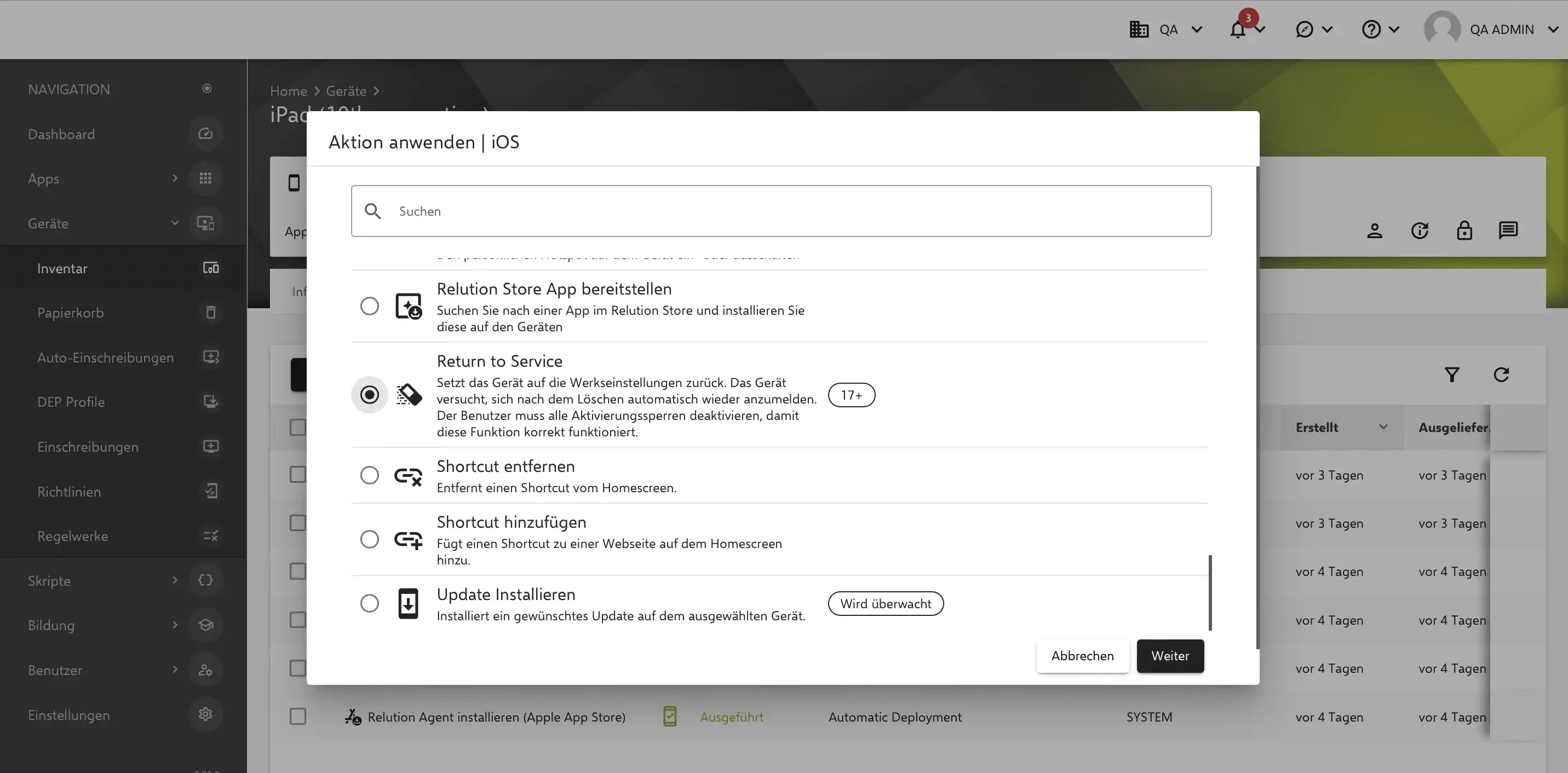Click the Bildung graduation cap icon

coord(206,625)
